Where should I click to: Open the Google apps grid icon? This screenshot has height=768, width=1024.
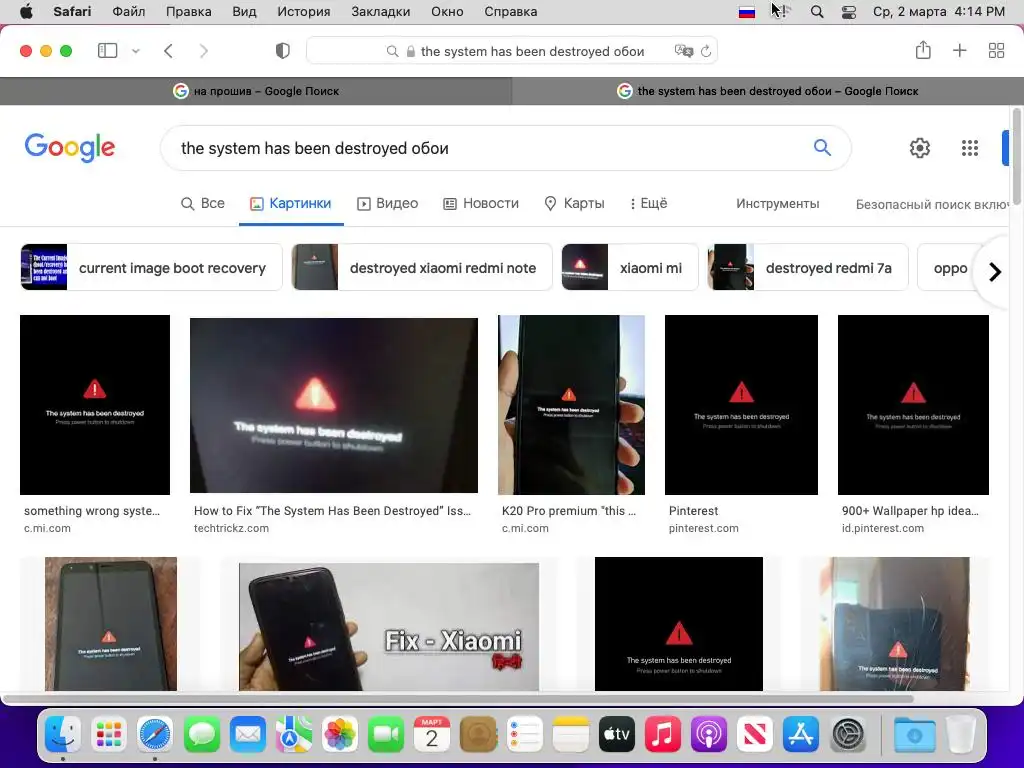(x=970, y=148)
